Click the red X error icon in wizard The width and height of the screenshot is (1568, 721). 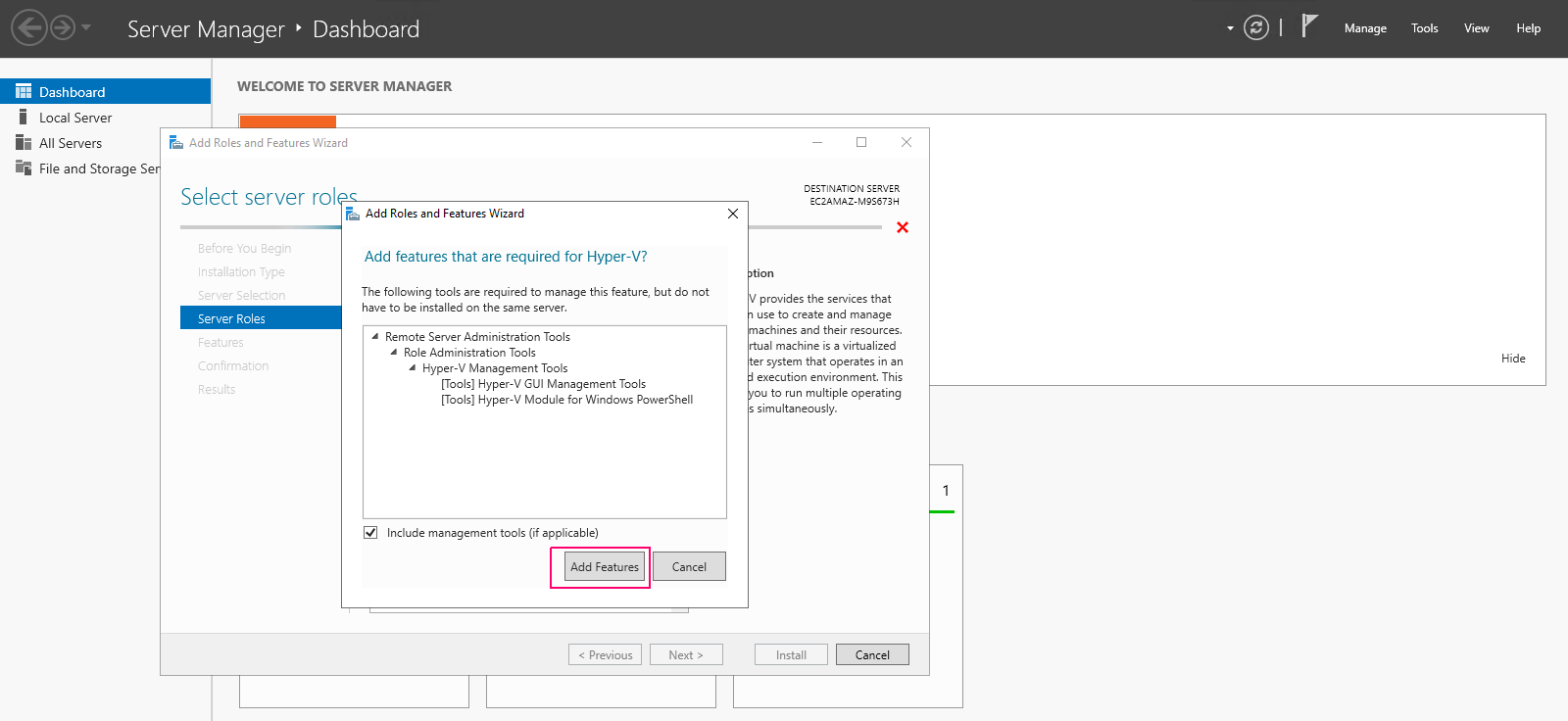[903, 227]
